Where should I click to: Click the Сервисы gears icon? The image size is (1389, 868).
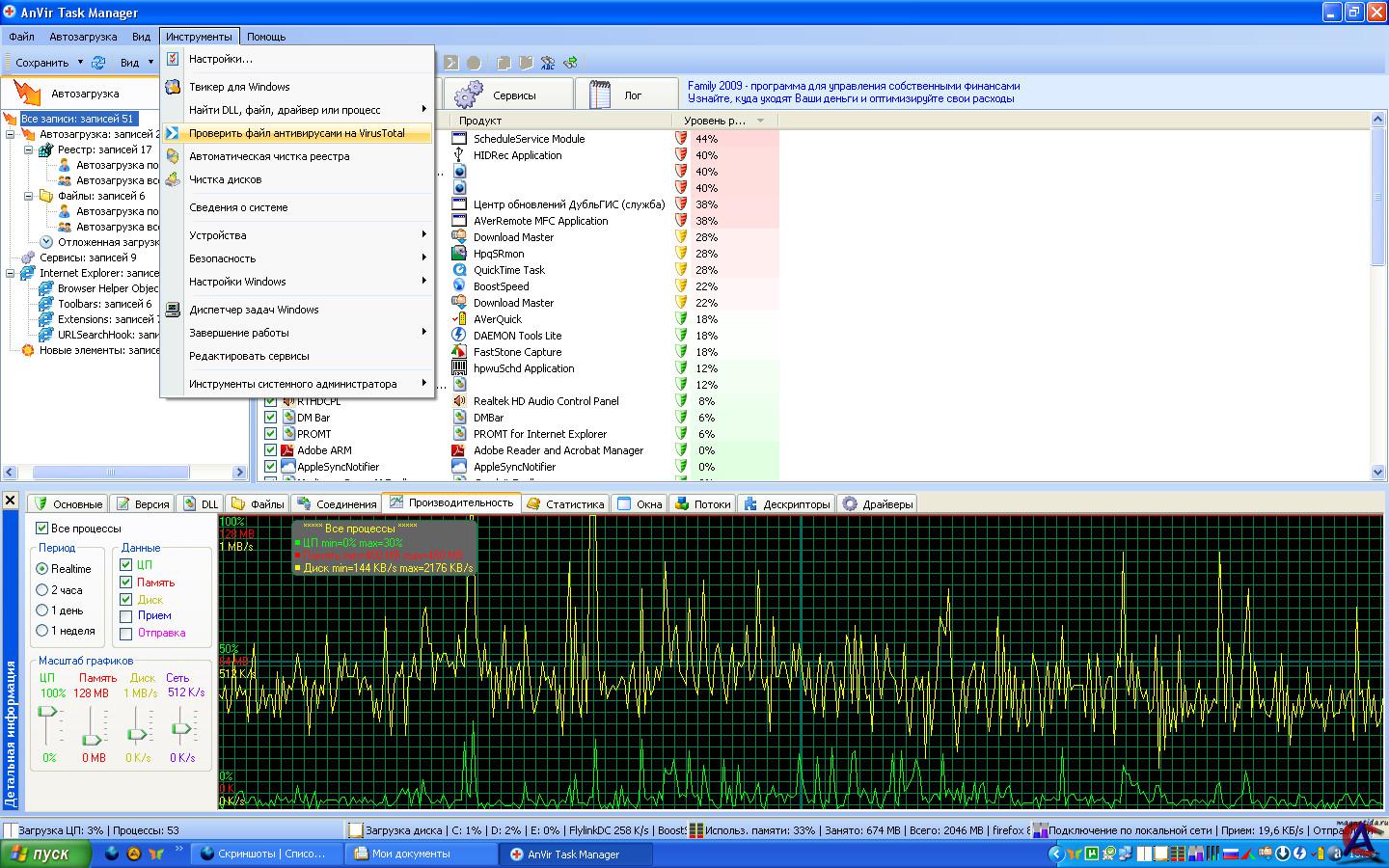point(469,95)
